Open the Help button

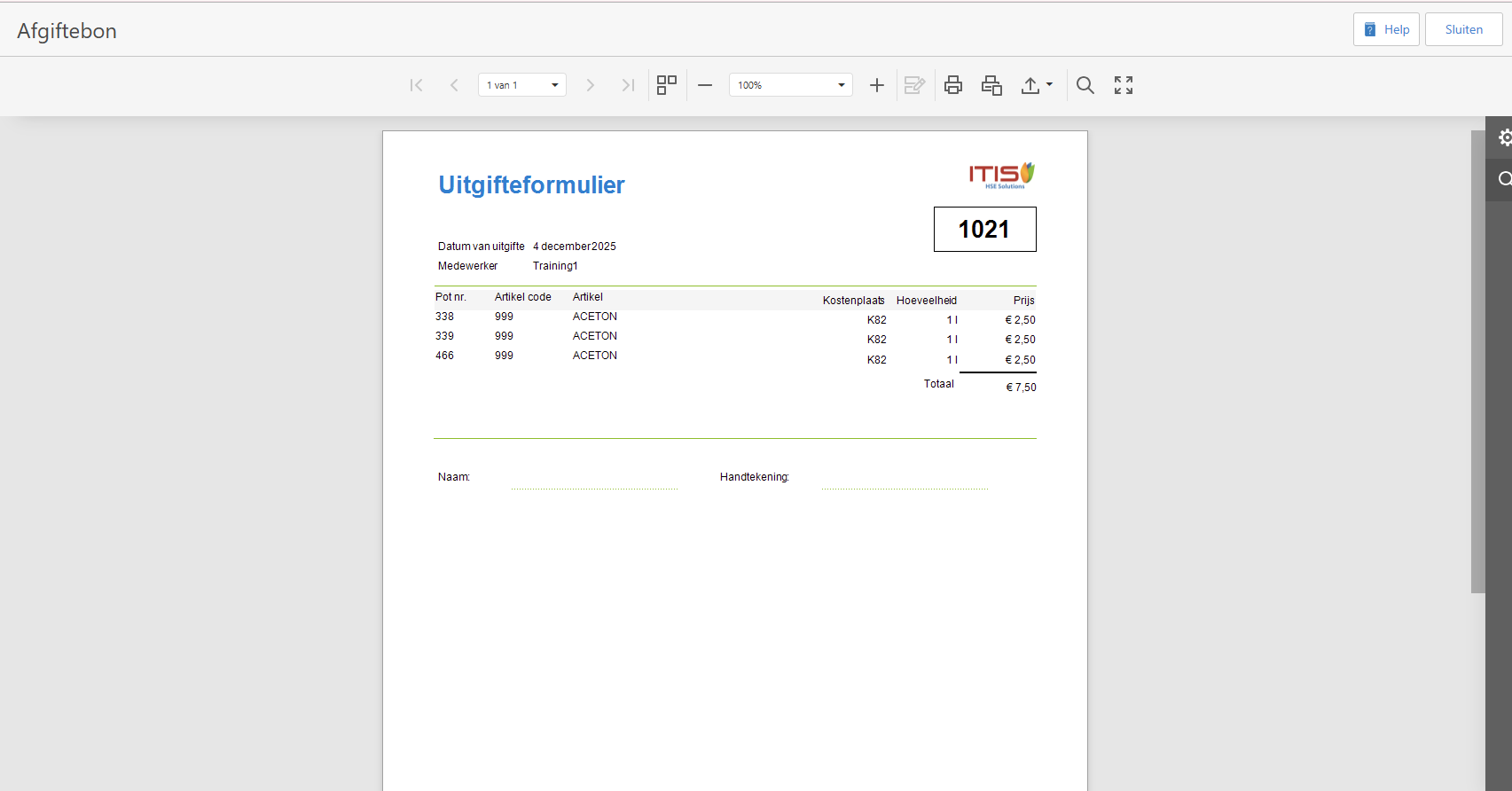coord(1386,29)
